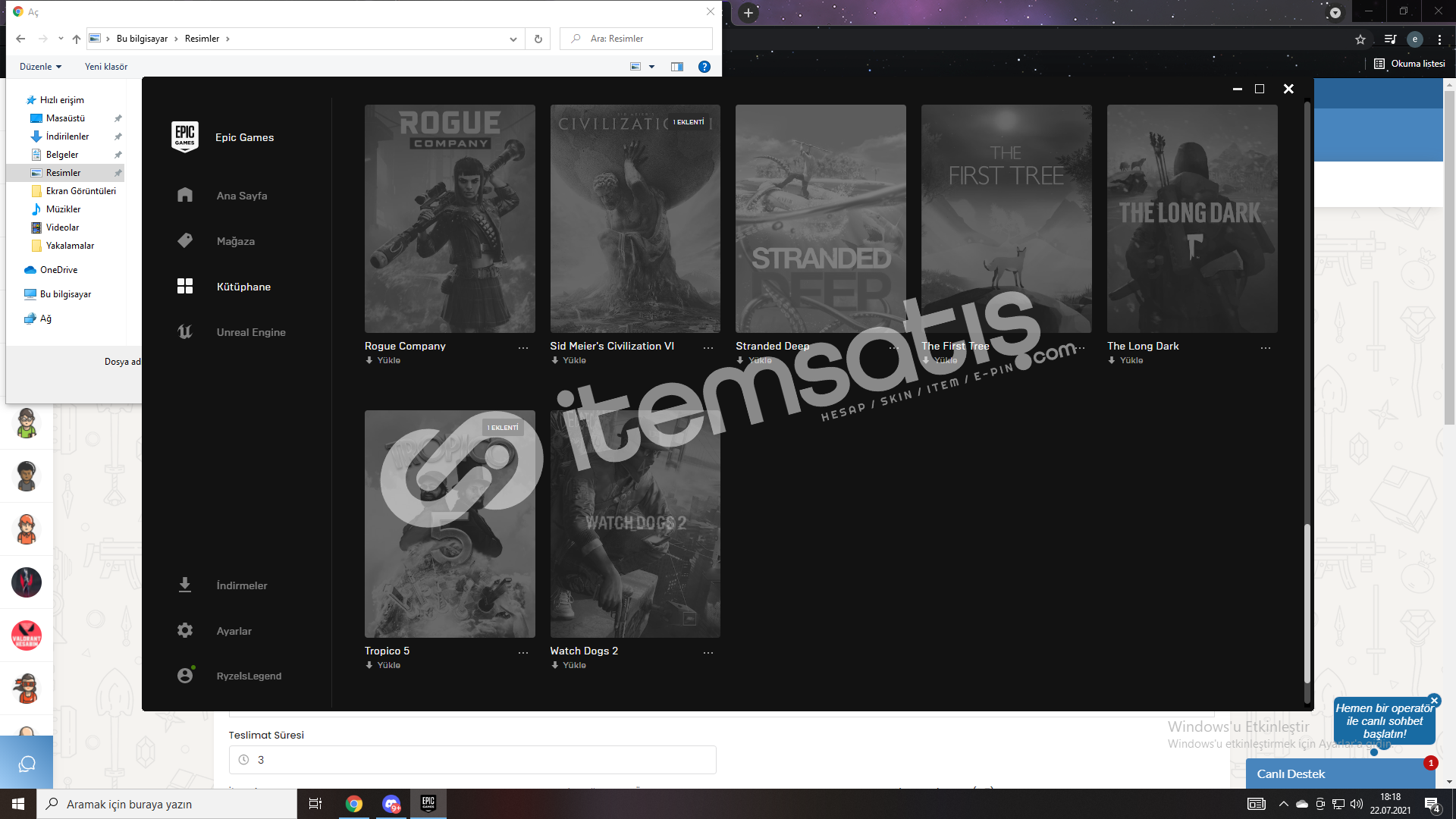Click the Chrome profile avatar
Screen dimensions: 1456x819
coord(1414,39)
